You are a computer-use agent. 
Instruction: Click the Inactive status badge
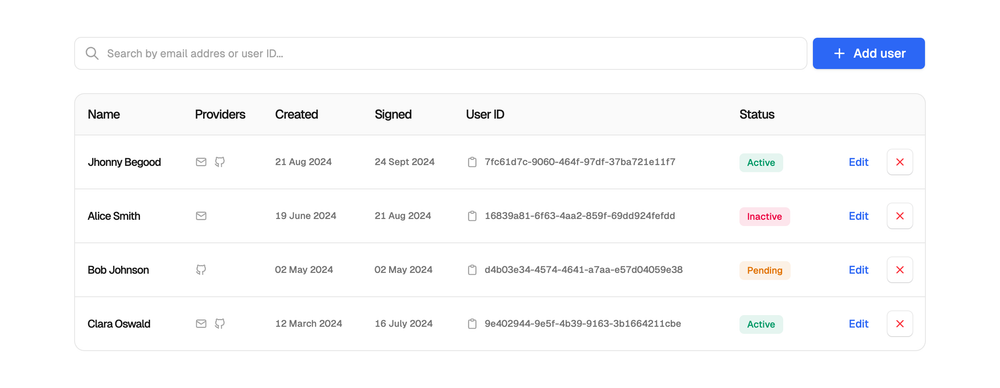coord(765,216)
